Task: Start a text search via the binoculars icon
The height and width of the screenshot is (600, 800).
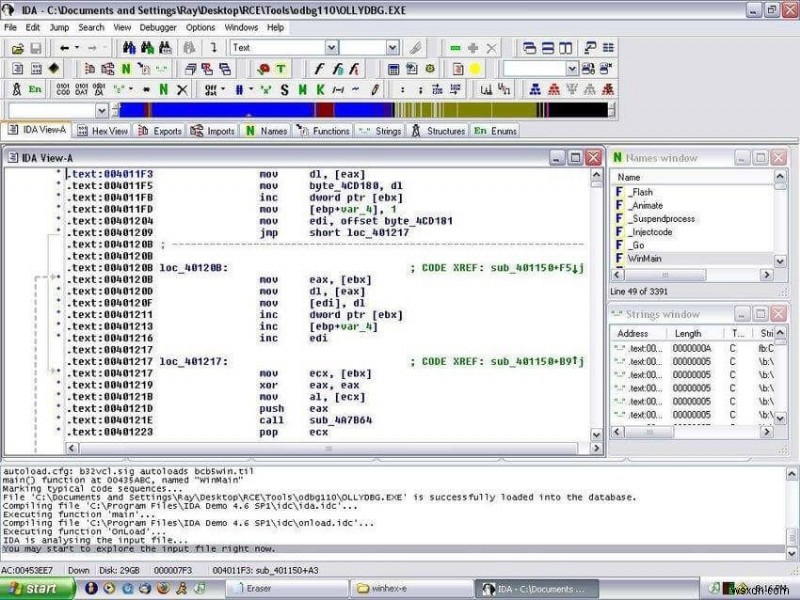Action: point(128,46)
